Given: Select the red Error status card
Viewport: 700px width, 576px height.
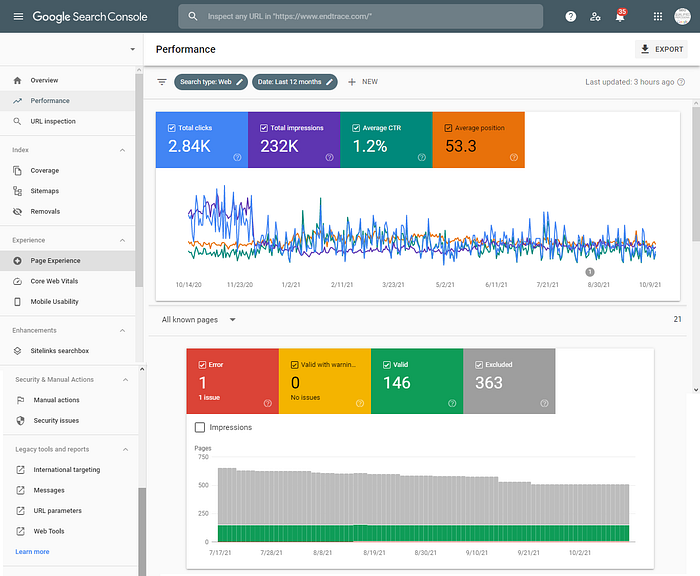Looking at the screenshot, I should click(x=233, y=381).
